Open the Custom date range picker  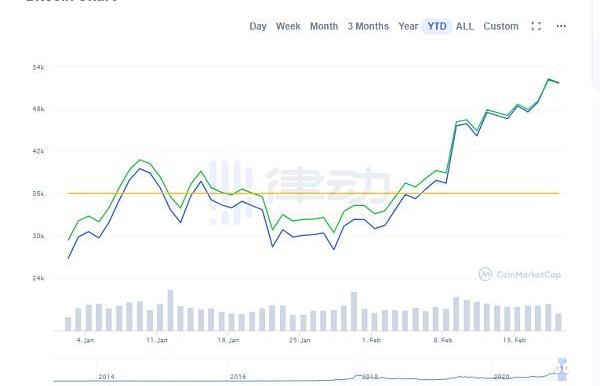pyautogui.click(x=501, y=26)
